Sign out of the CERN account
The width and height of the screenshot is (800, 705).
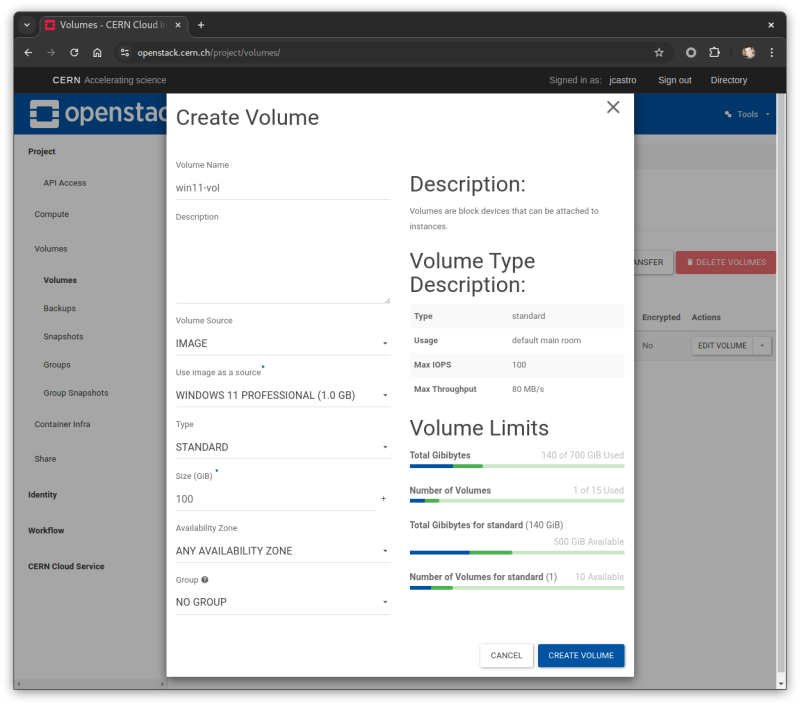tap(674, 80)
